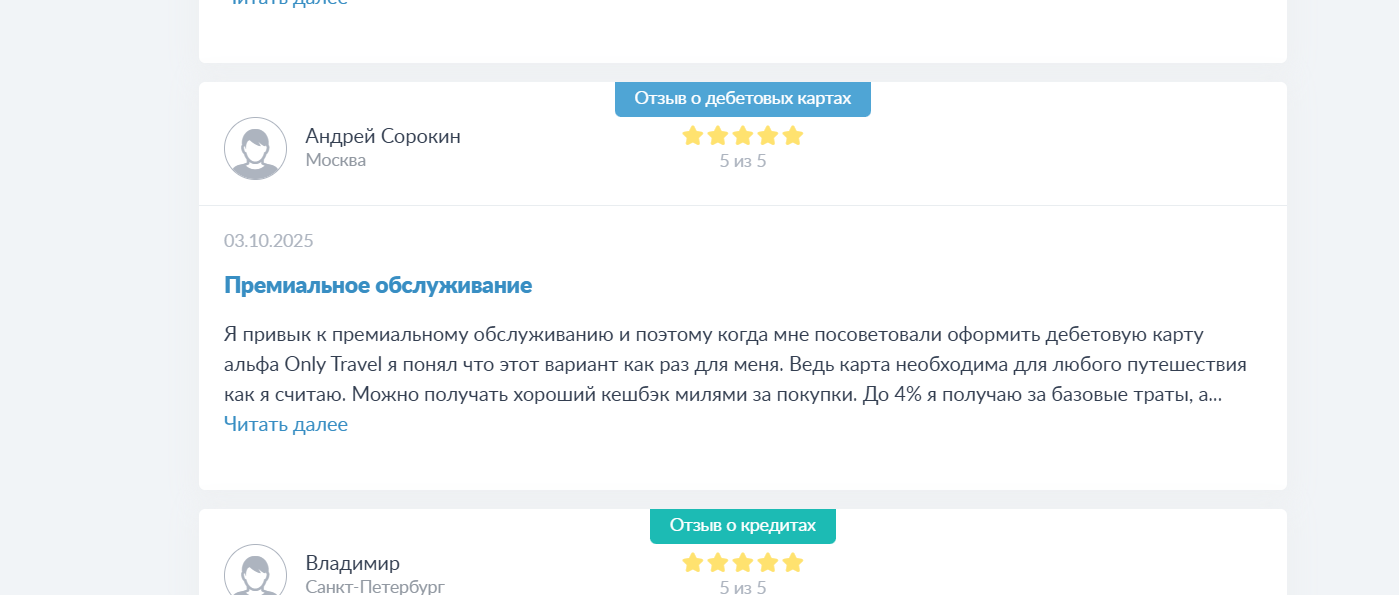The height and width of the screenshot is (595, 1399).
Task: Click first star in Андрей Сорокин's rating
Action: pos(693,136)
